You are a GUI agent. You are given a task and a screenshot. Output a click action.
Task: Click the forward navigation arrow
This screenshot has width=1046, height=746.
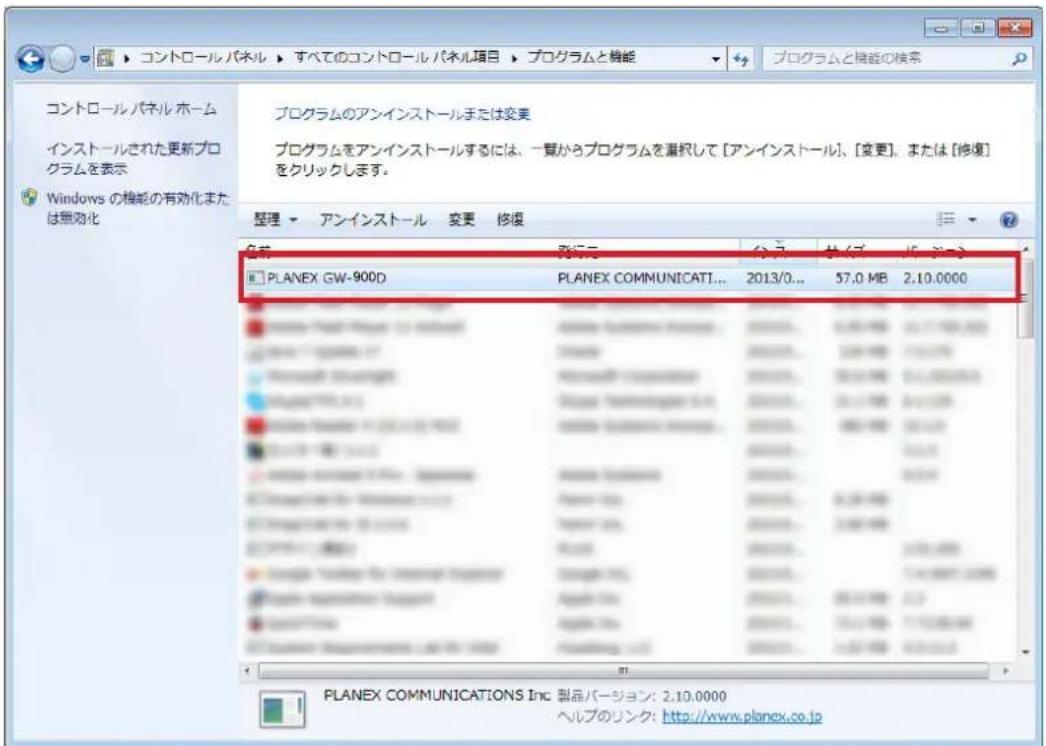click(63, 59)
